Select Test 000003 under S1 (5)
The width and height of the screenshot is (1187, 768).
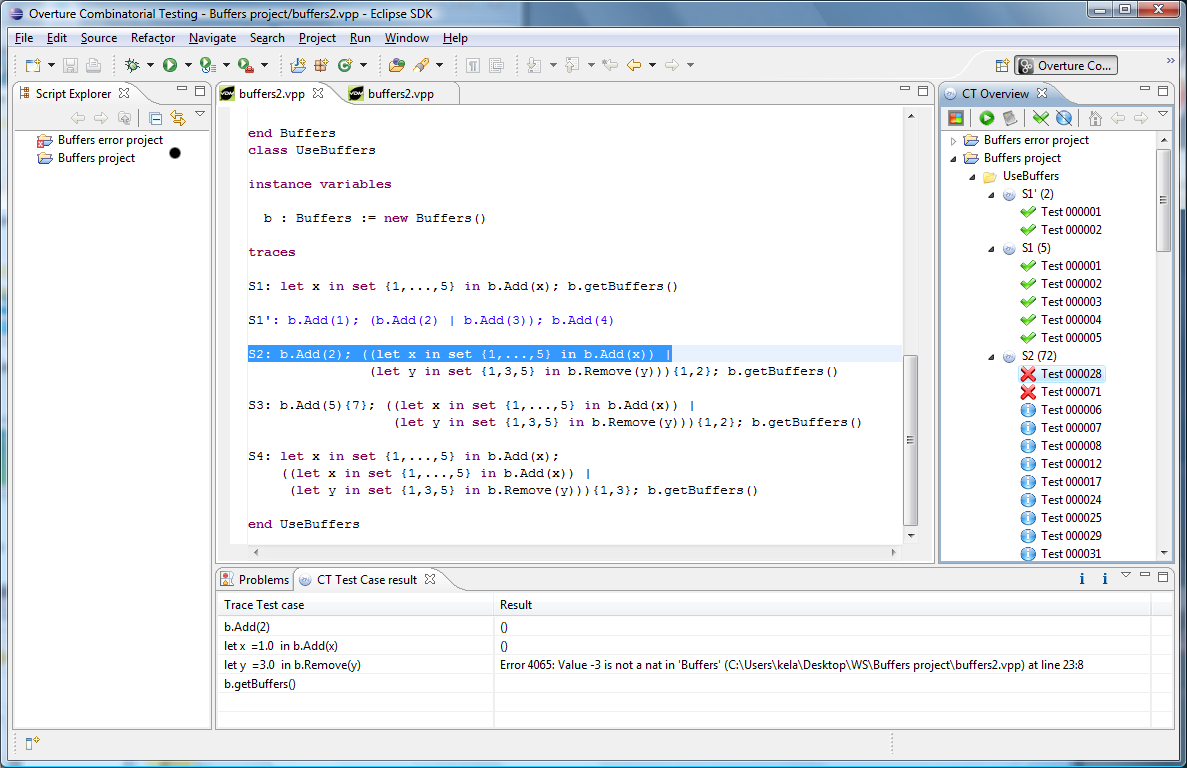pos(1070,302)
